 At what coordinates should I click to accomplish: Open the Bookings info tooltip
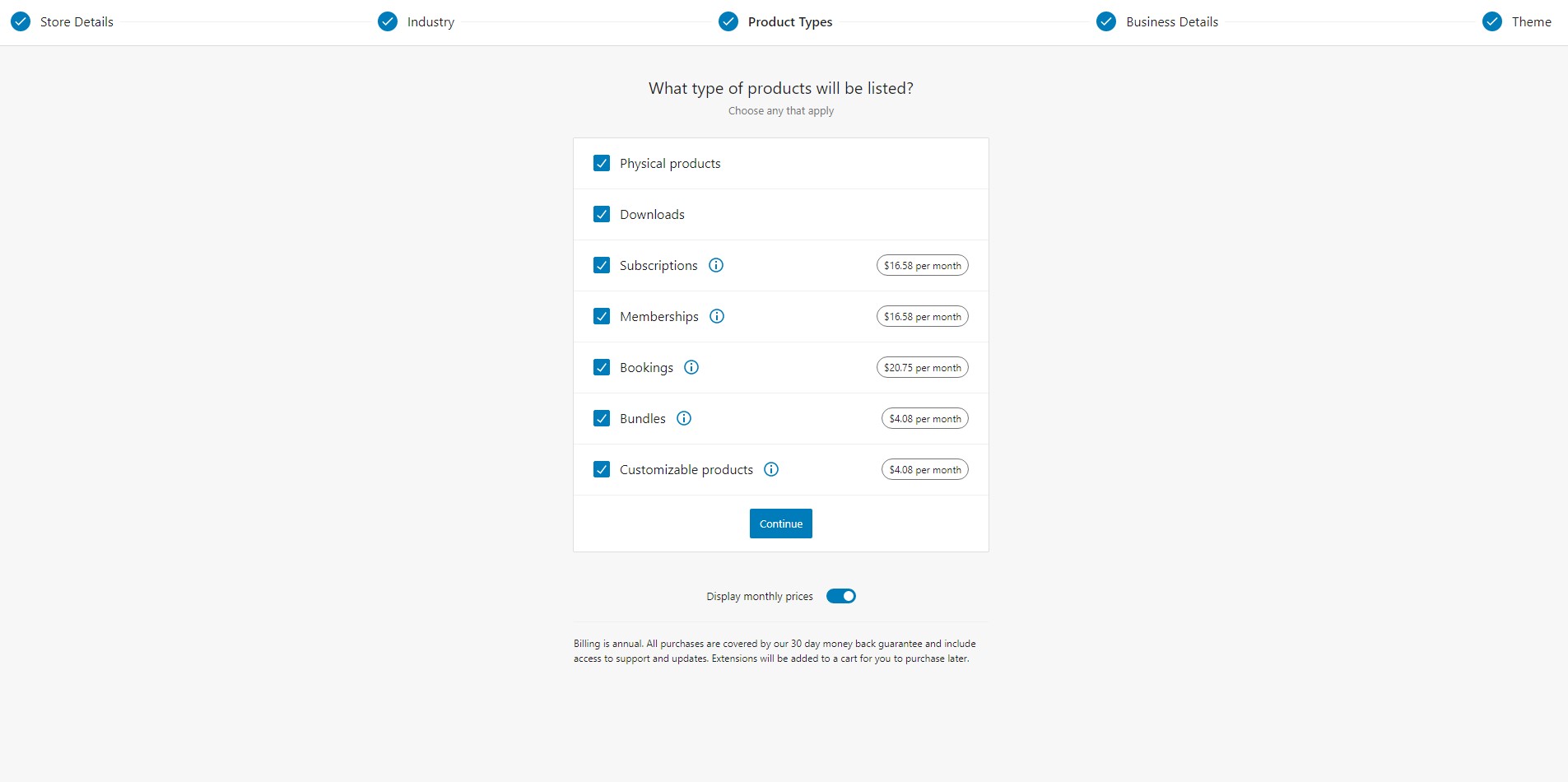[x=692, y=367]
